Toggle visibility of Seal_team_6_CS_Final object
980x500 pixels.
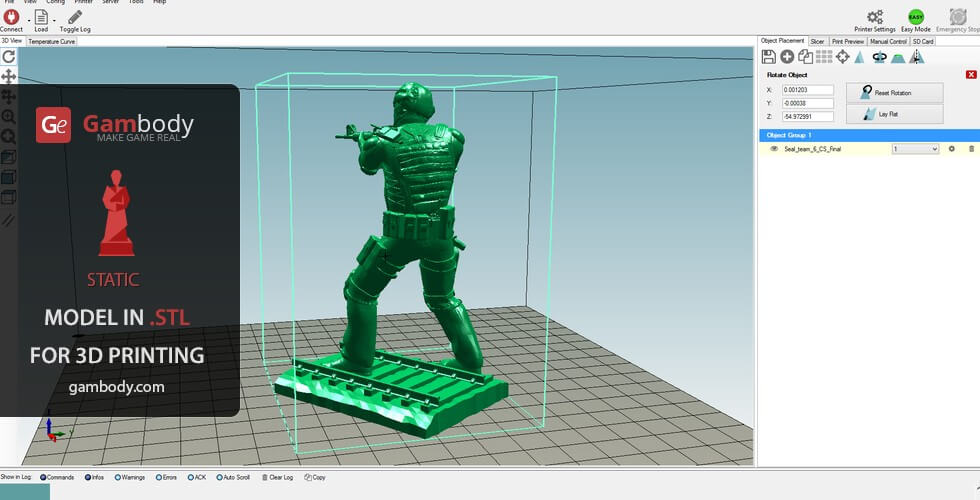point(774,149)
